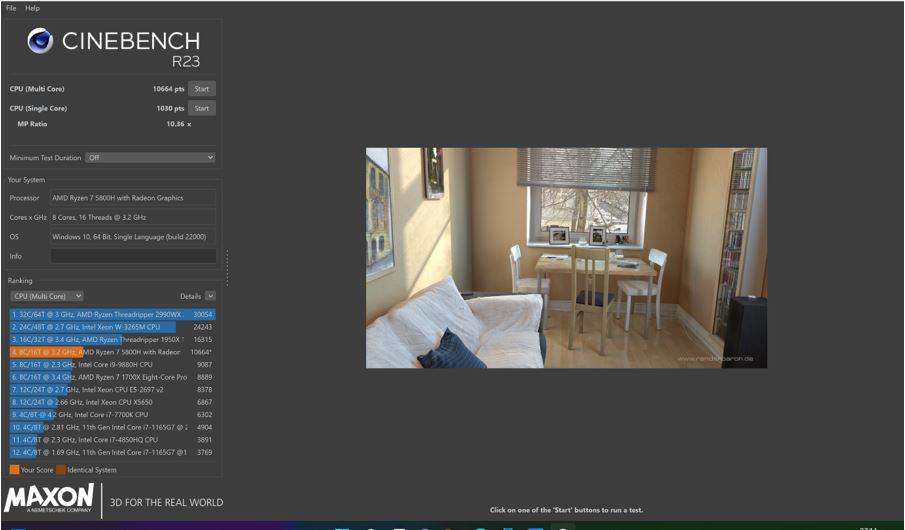
Task: Start the CPU Multi Core test
Action: point(201,89)
